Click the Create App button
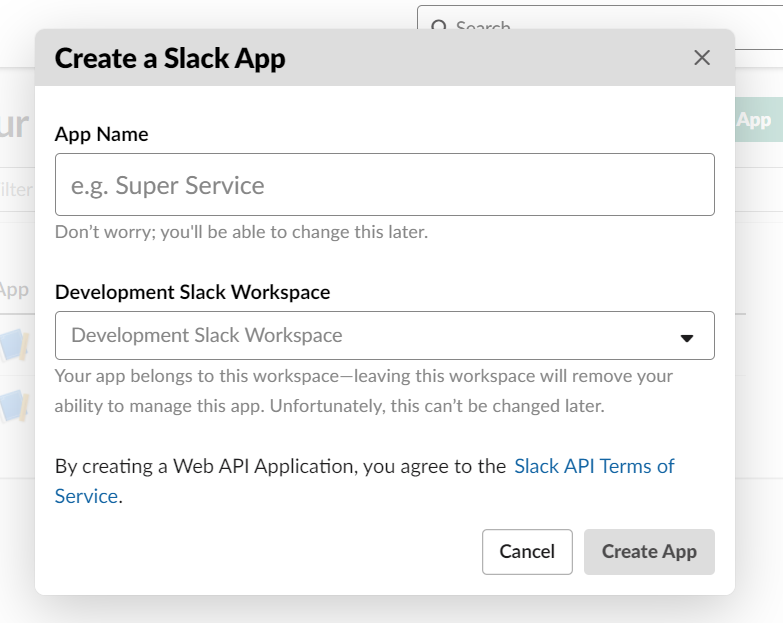 click(x=649, y=552)
